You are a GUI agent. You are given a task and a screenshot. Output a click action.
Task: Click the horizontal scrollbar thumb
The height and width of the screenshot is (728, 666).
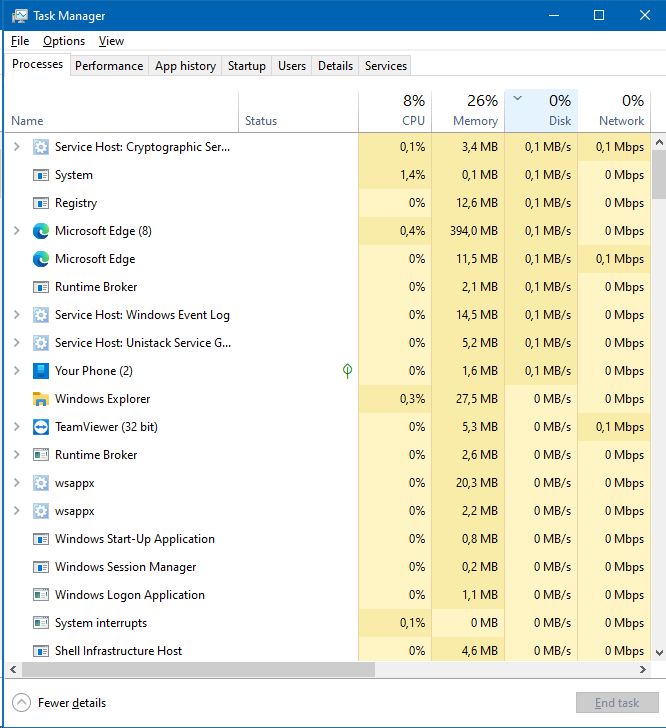pos(198,670)
